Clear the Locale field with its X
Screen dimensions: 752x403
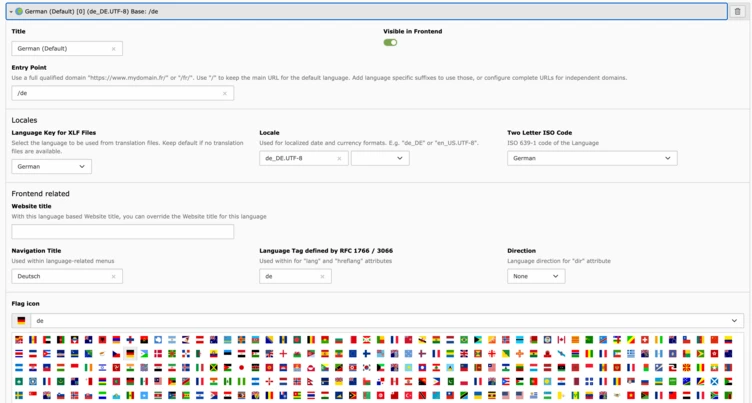(x=339, y=159)
